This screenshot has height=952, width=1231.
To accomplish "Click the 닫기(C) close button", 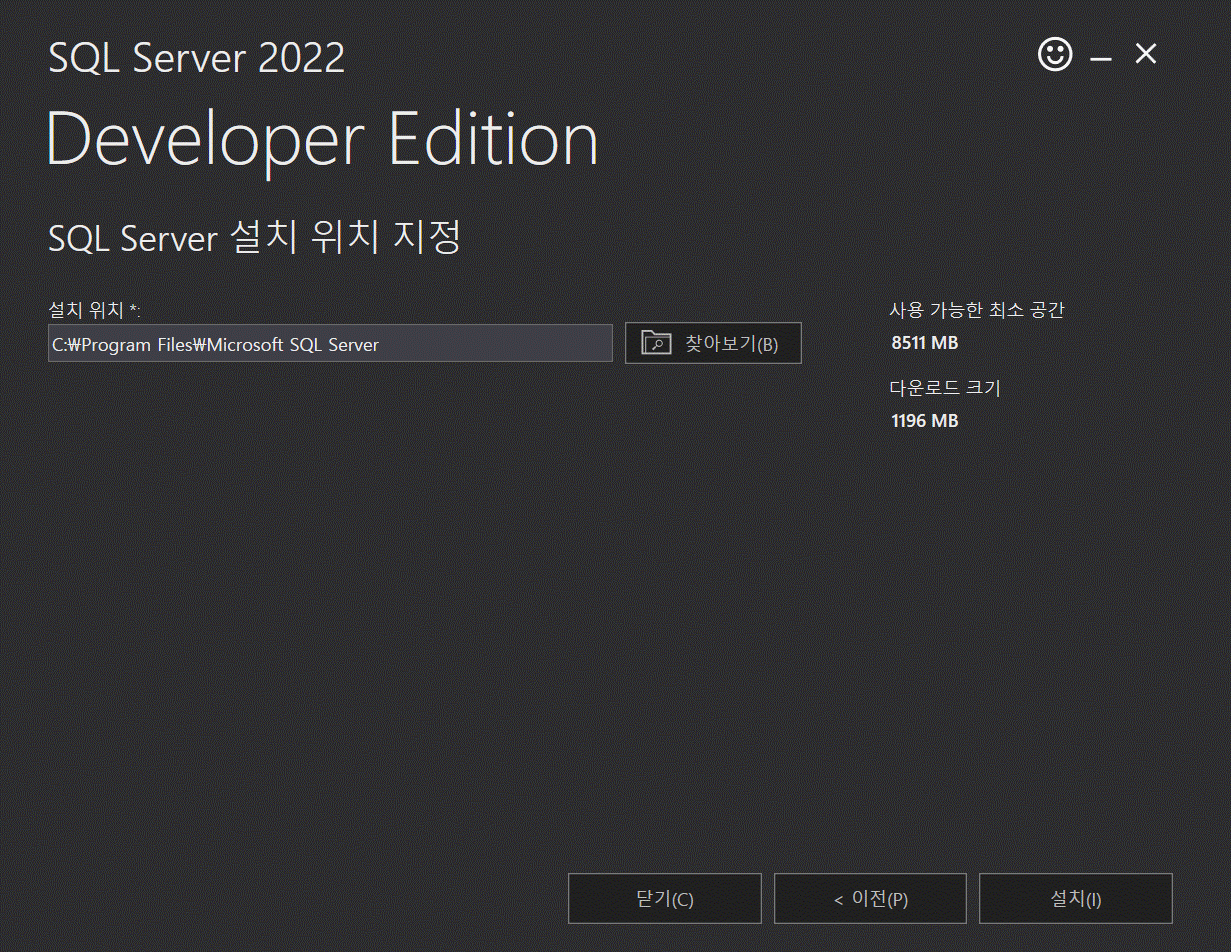I will [x=665, y=898].
